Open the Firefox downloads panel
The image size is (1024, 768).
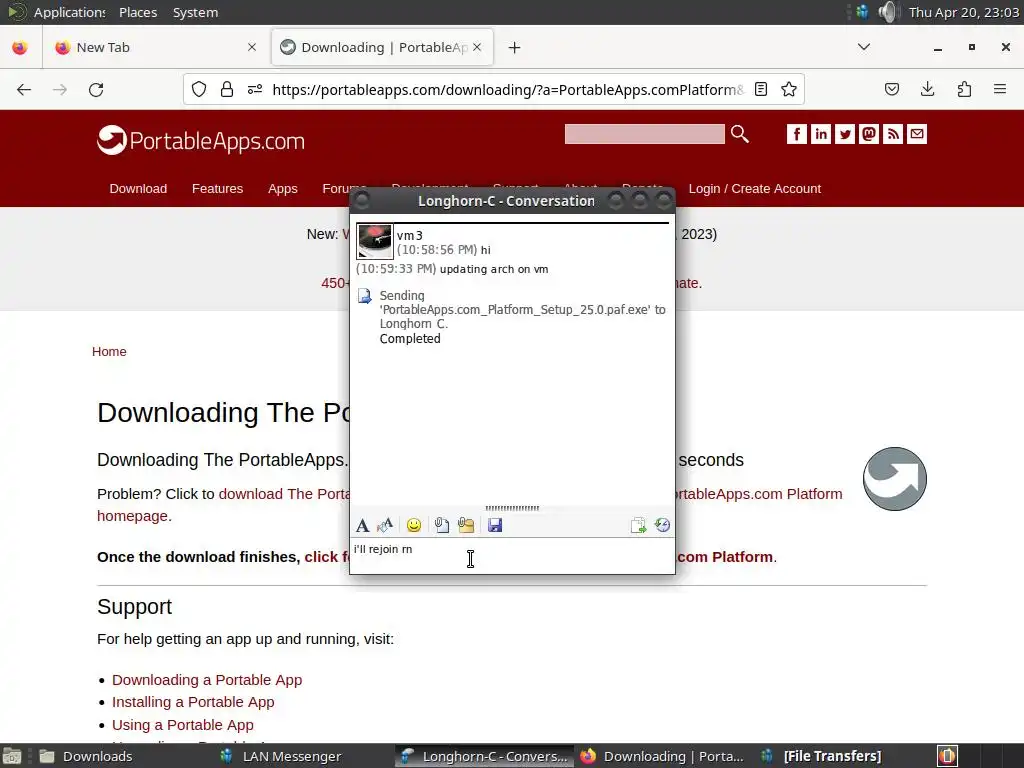click(x=927, y=89)
